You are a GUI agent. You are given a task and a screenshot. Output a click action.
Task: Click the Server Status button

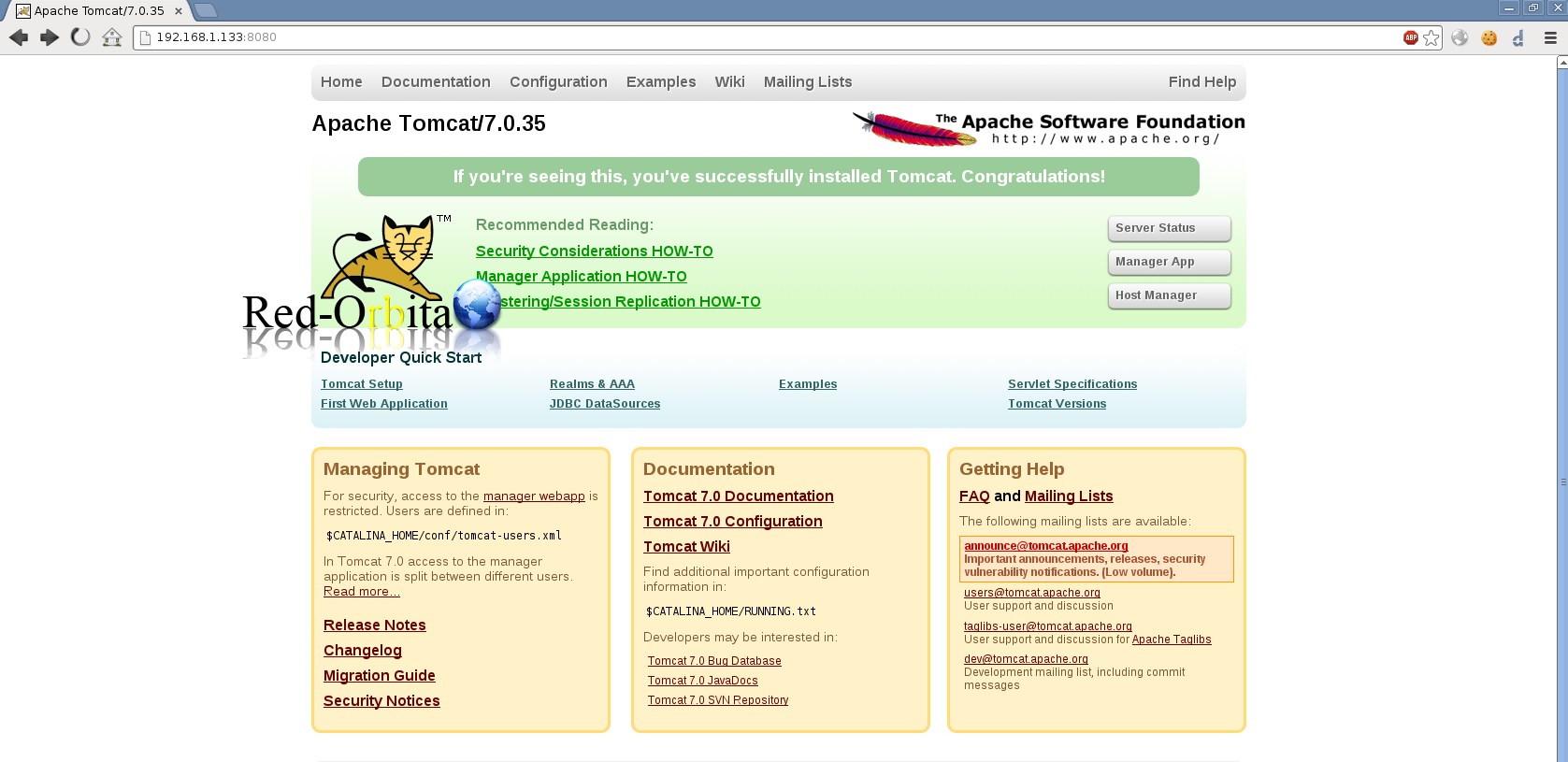[x=1169, y=228]
